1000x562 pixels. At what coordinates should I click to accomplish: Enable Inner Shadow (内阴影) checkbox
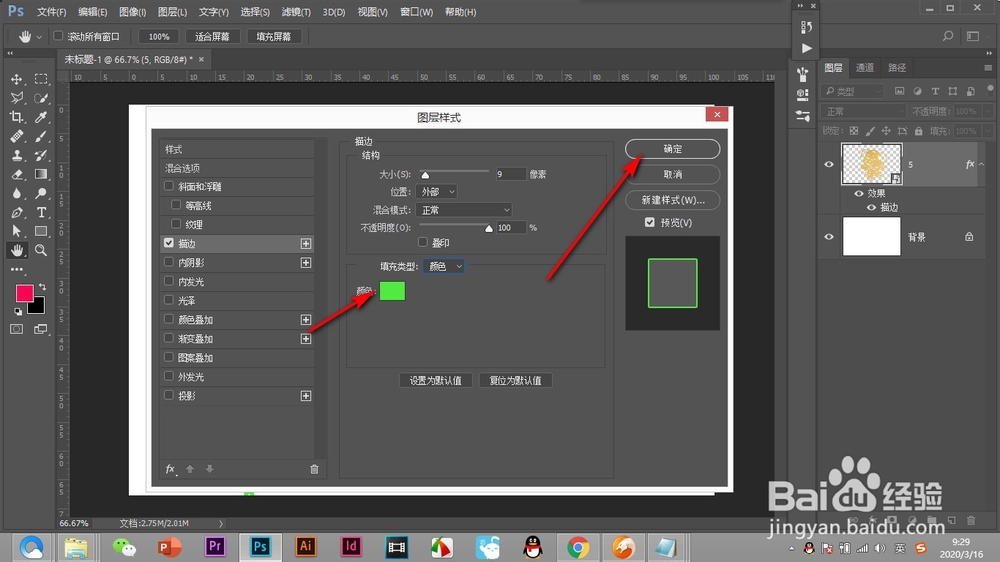(x=168, y=262)
